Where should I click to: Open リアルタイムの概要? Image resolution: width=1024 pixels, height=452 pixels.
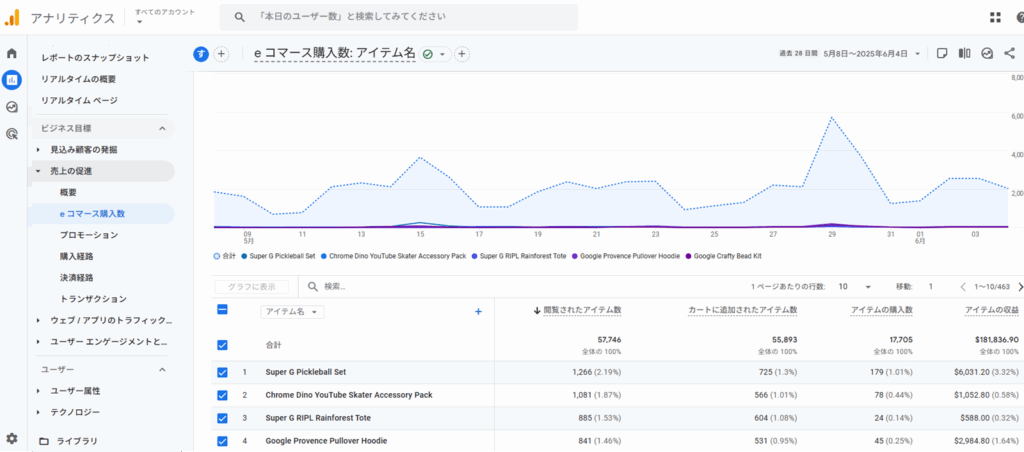[78, 79]
